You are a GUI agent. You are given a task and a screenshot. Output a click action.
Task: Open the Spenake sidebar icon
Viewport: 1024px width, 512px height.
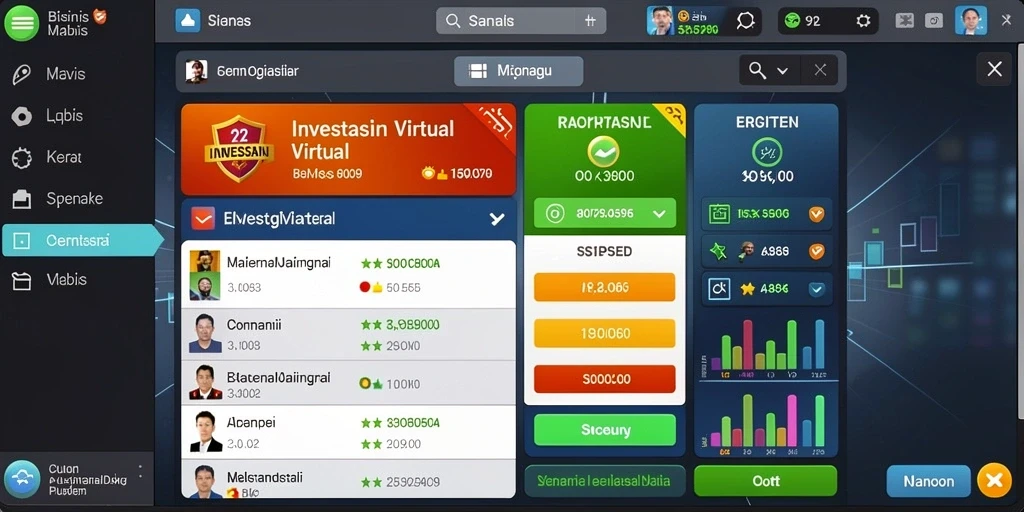coord(22,199)
